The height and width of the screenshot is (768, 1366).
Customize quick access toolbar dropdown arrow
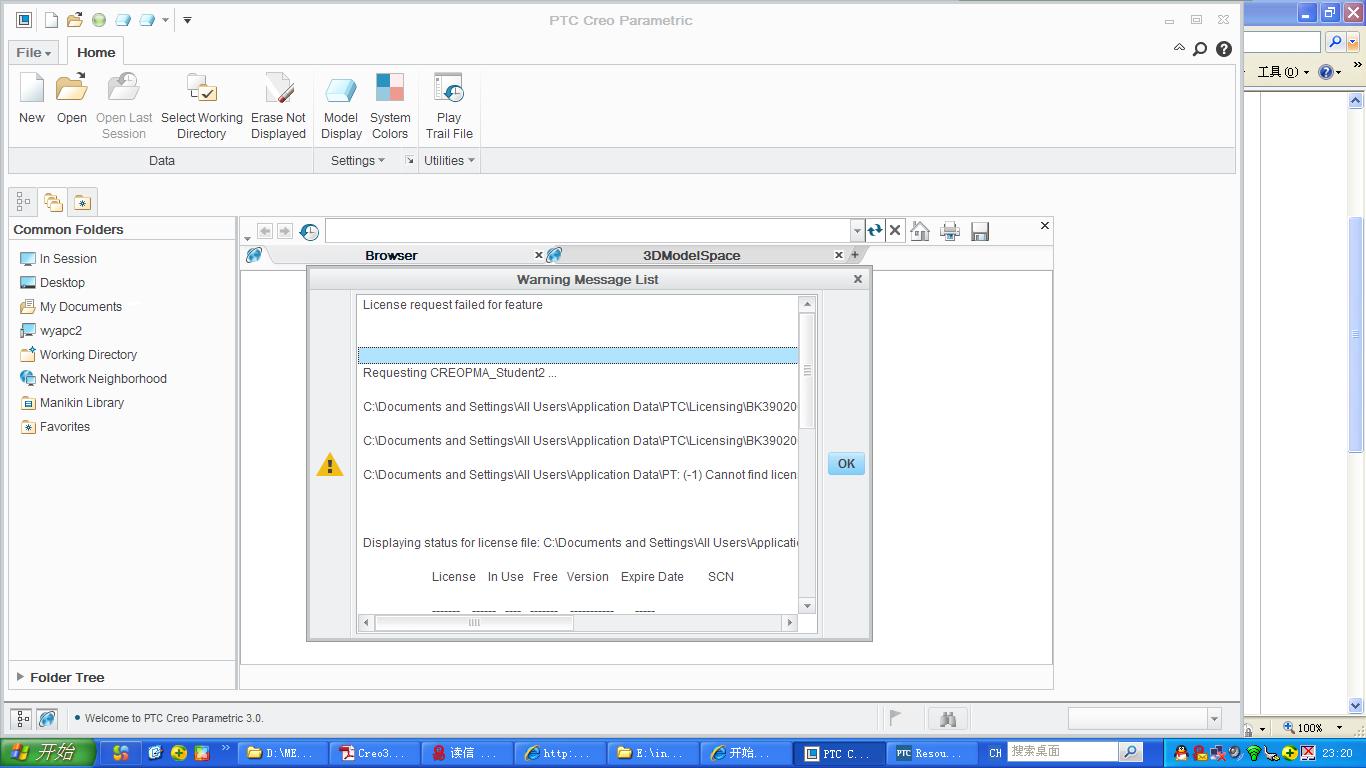coord(187,20)
